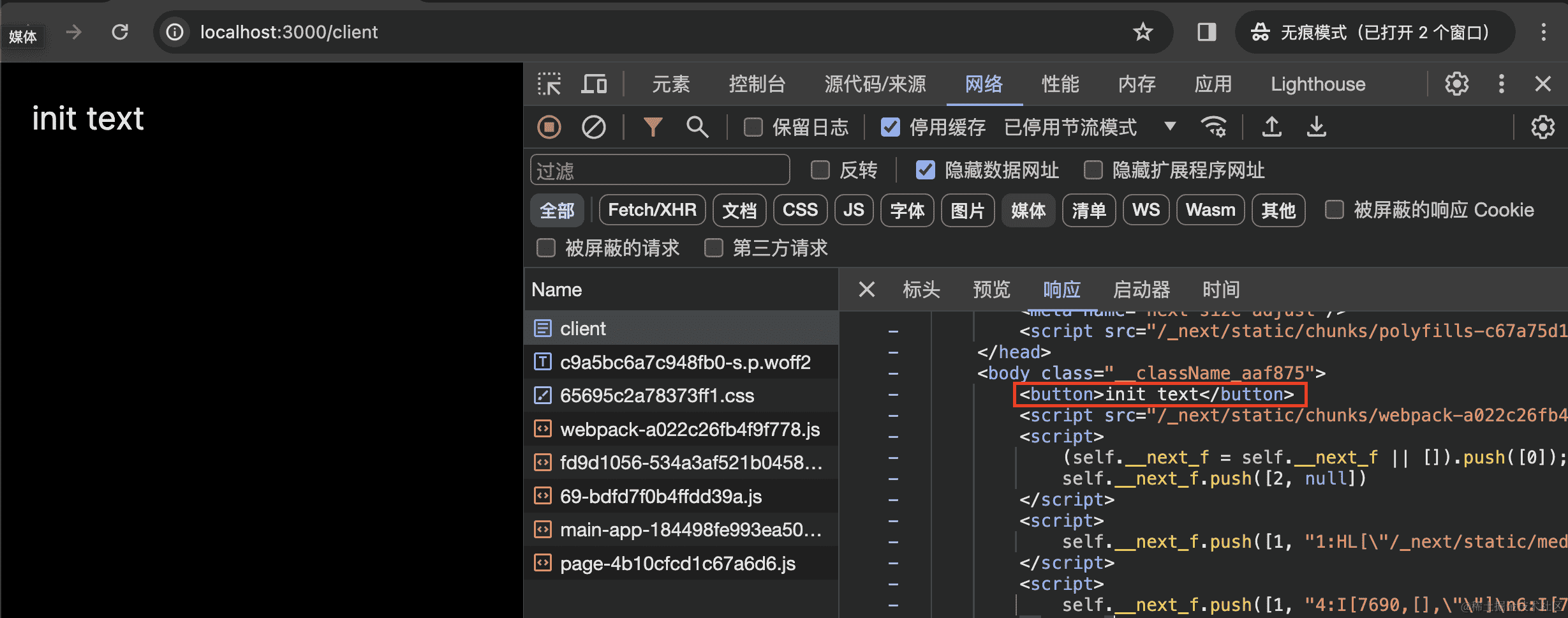Check the 反转 filter option

pyautogui.click(x=820, y=170)
